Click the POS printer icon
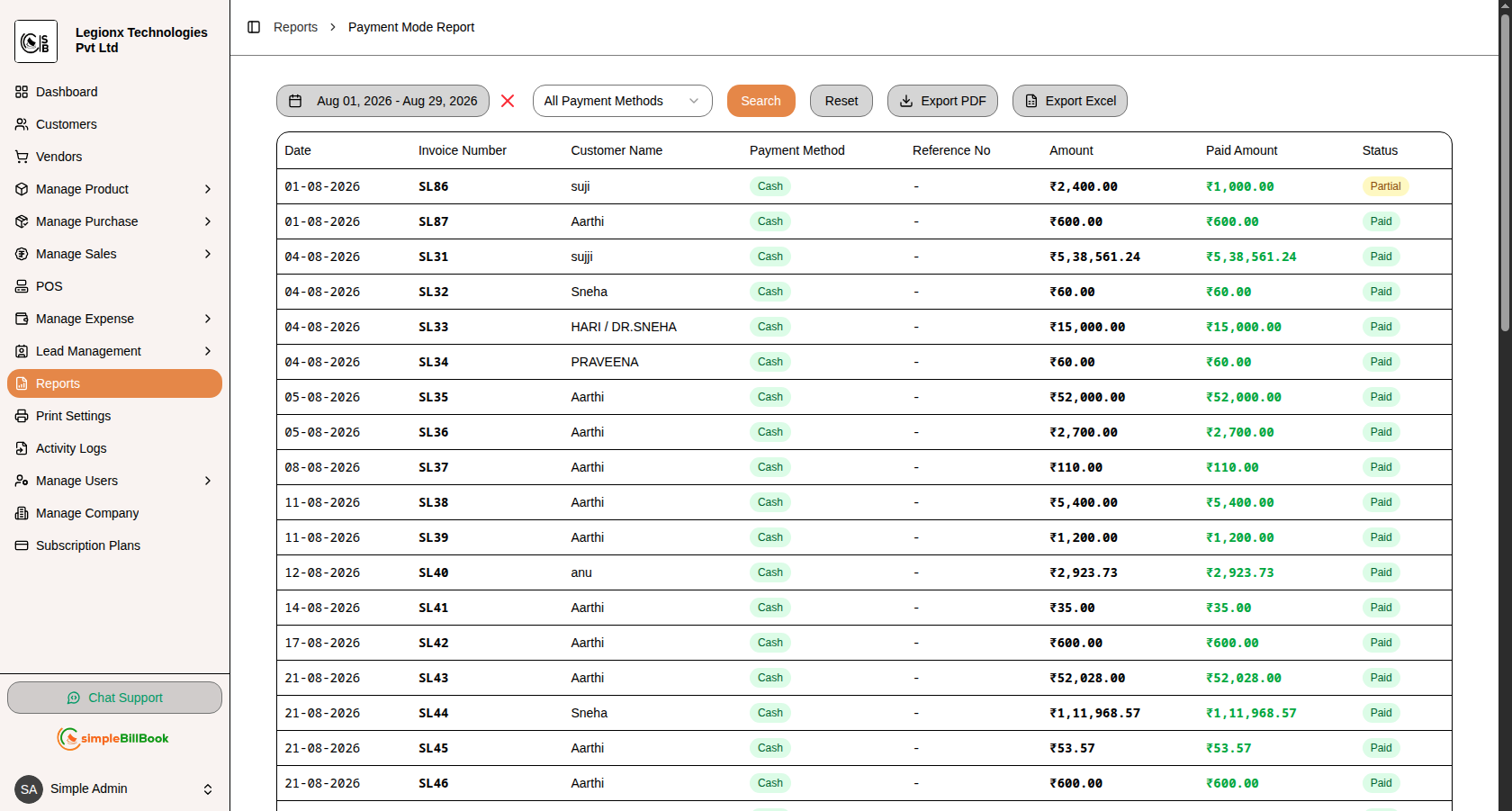Viewport: 1512px width, 811px height. pyautogui.click(x=22, y=286)
